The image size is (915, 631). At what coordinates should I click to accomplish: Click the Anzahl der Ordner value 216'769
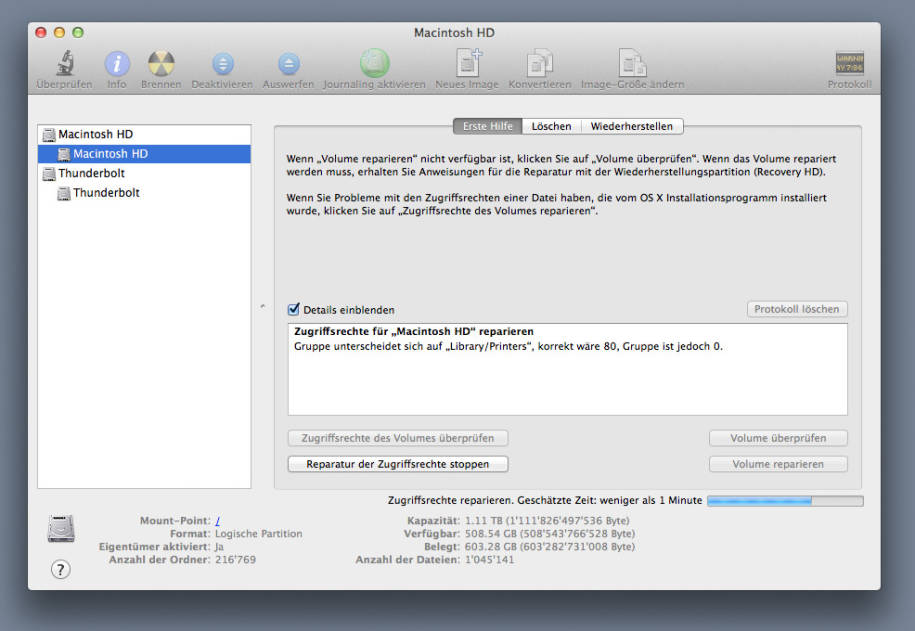tap(235, 560)
